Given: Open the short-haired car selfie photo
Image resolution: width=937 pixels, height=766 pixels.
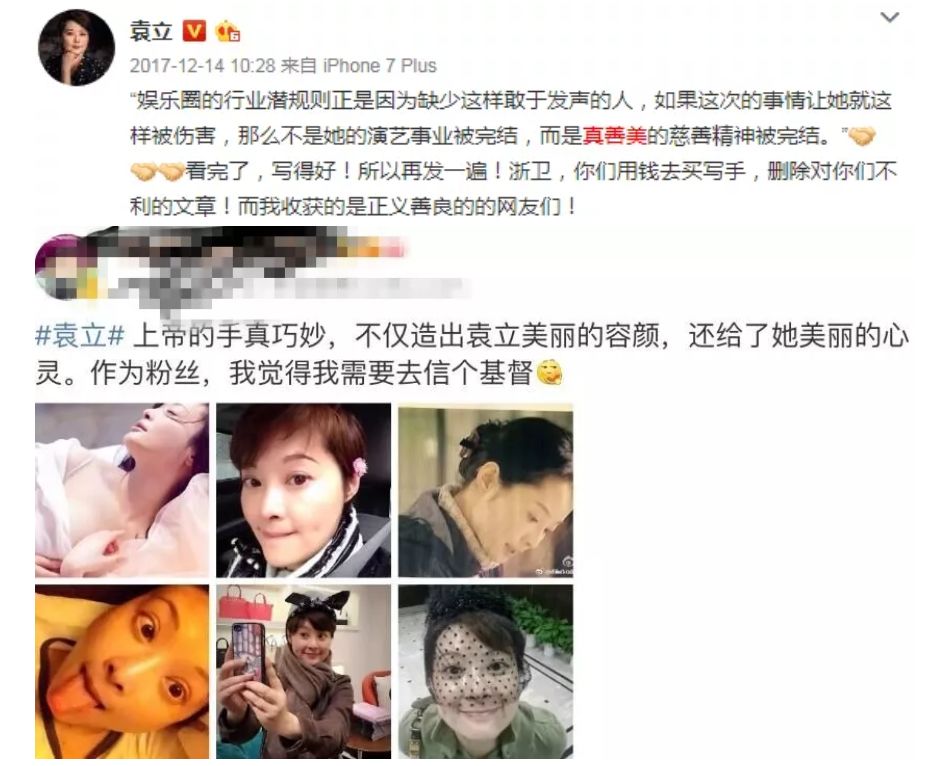Looking at the screenshot, I should click(x=304, y=489).
